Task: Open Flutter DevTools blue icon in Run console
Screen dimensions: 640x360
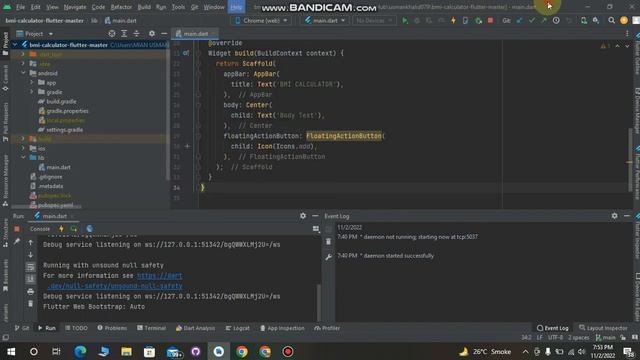Action: point(89,229)
